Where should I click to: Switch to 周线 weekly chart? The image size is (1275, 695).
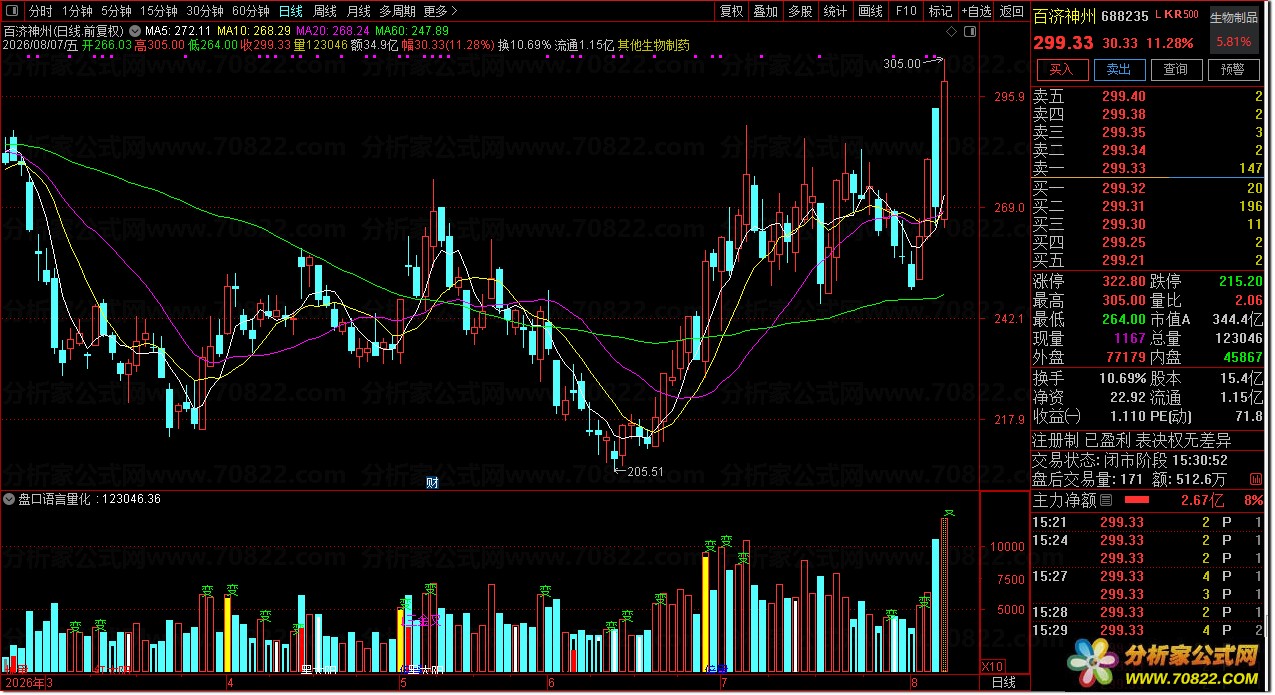324,11
